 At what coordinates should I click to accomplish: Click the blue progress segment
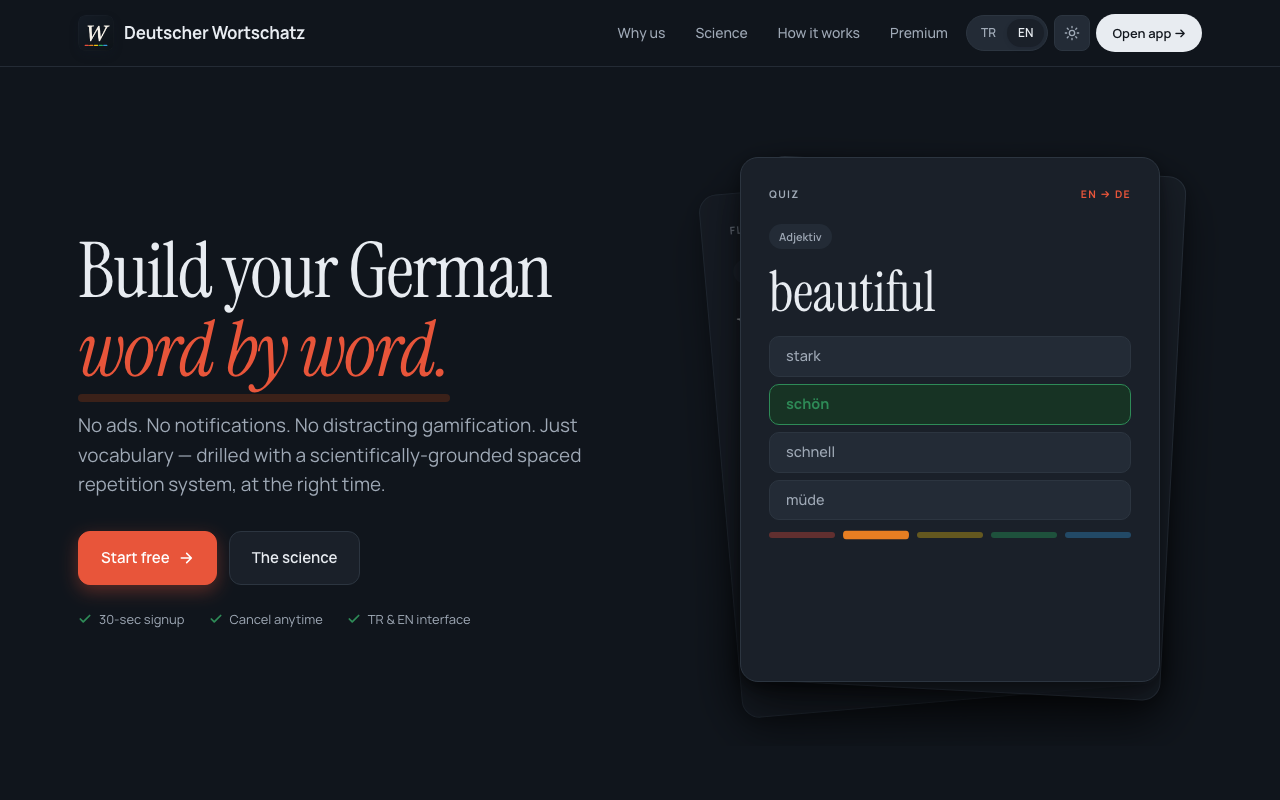click(1098, 535)
